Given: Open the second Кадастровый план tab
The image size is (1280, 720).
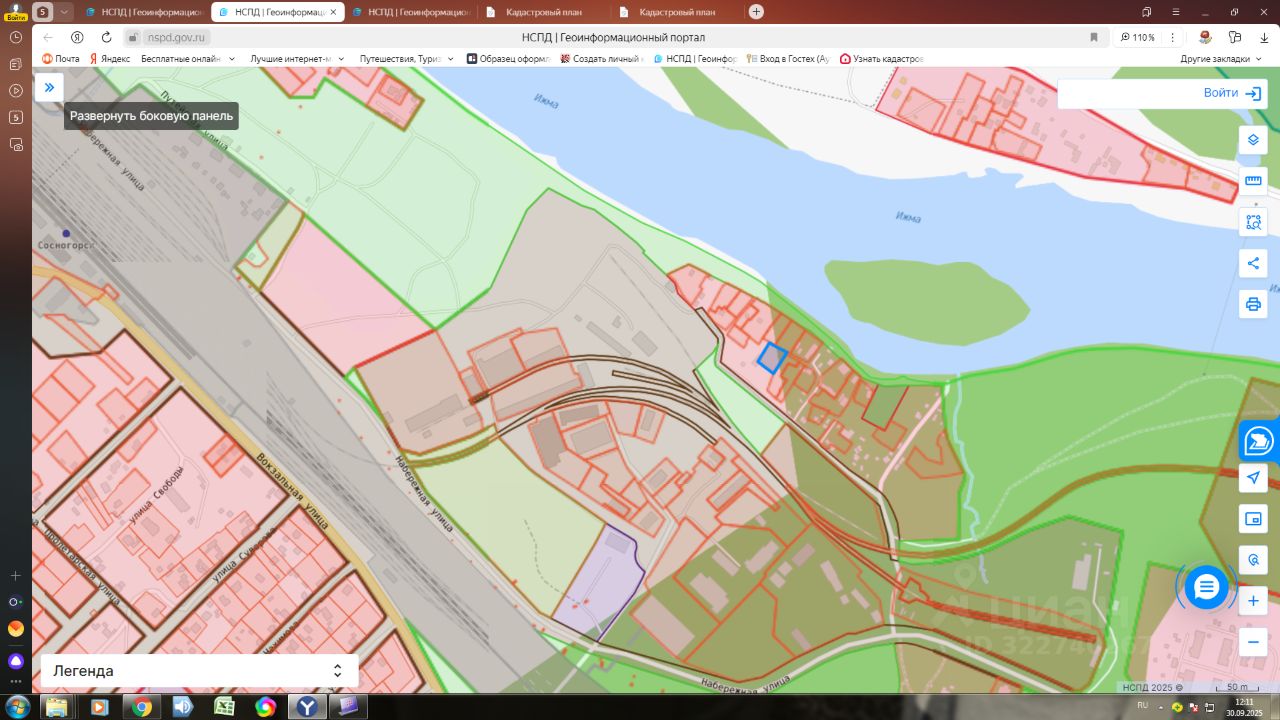Looking at the screenshot, I should 677,12.
